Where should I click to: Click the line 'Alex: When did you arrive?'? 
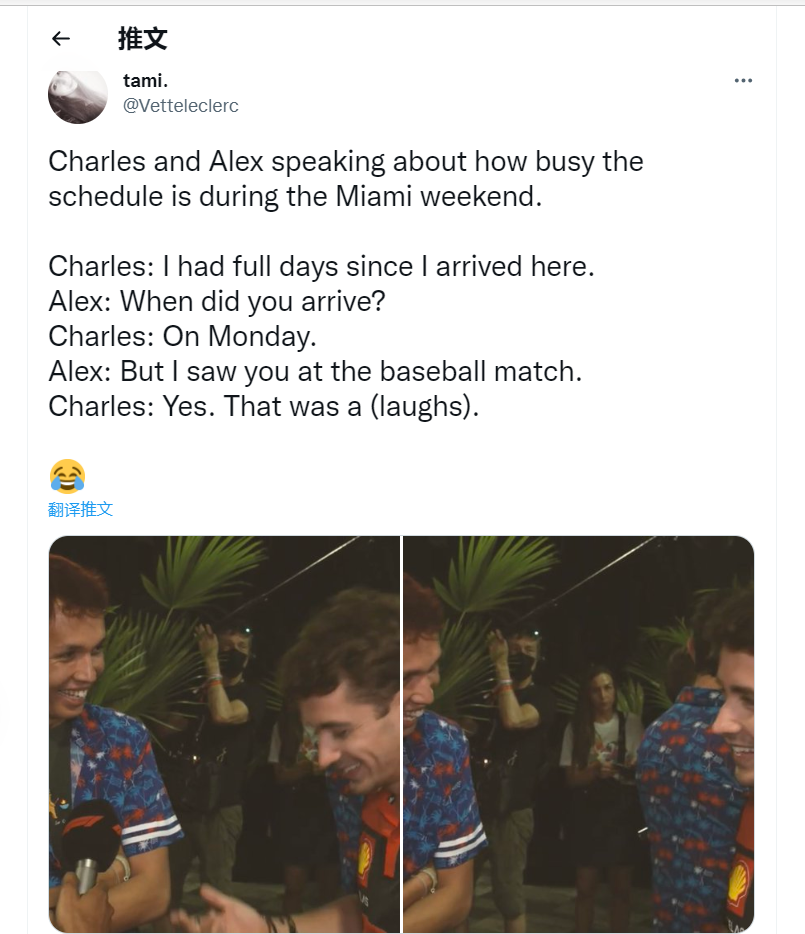(x=216, y=301)
